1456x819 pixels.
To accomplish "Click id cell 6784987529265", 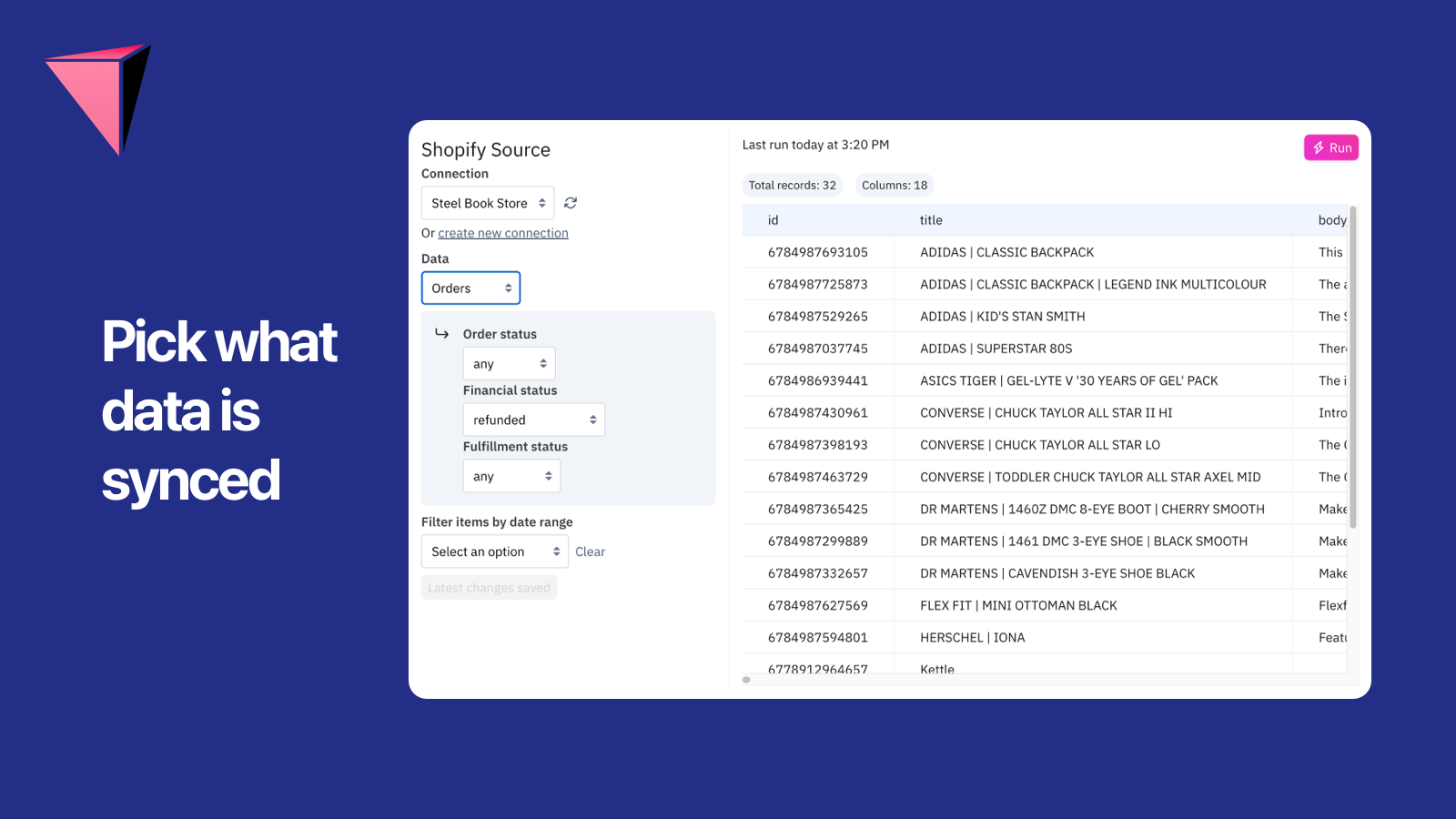I will click(x=818, y=317).
